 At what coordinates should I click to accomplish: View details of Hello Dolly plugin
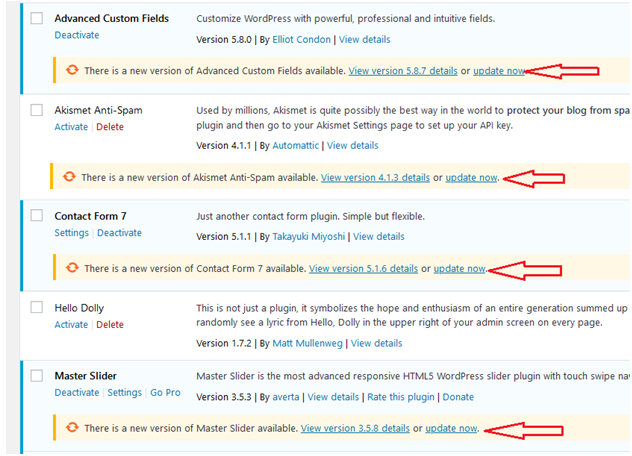377,343
